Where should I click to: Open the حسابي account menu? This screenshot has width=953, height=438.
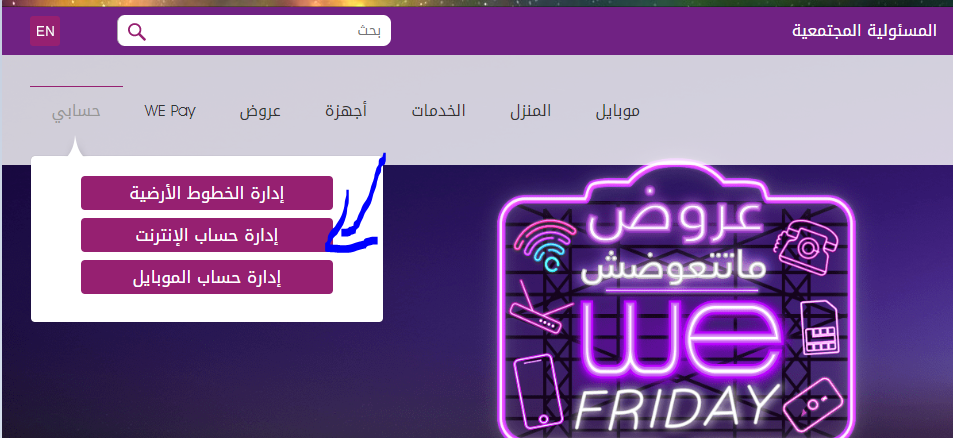pos(76,112)
